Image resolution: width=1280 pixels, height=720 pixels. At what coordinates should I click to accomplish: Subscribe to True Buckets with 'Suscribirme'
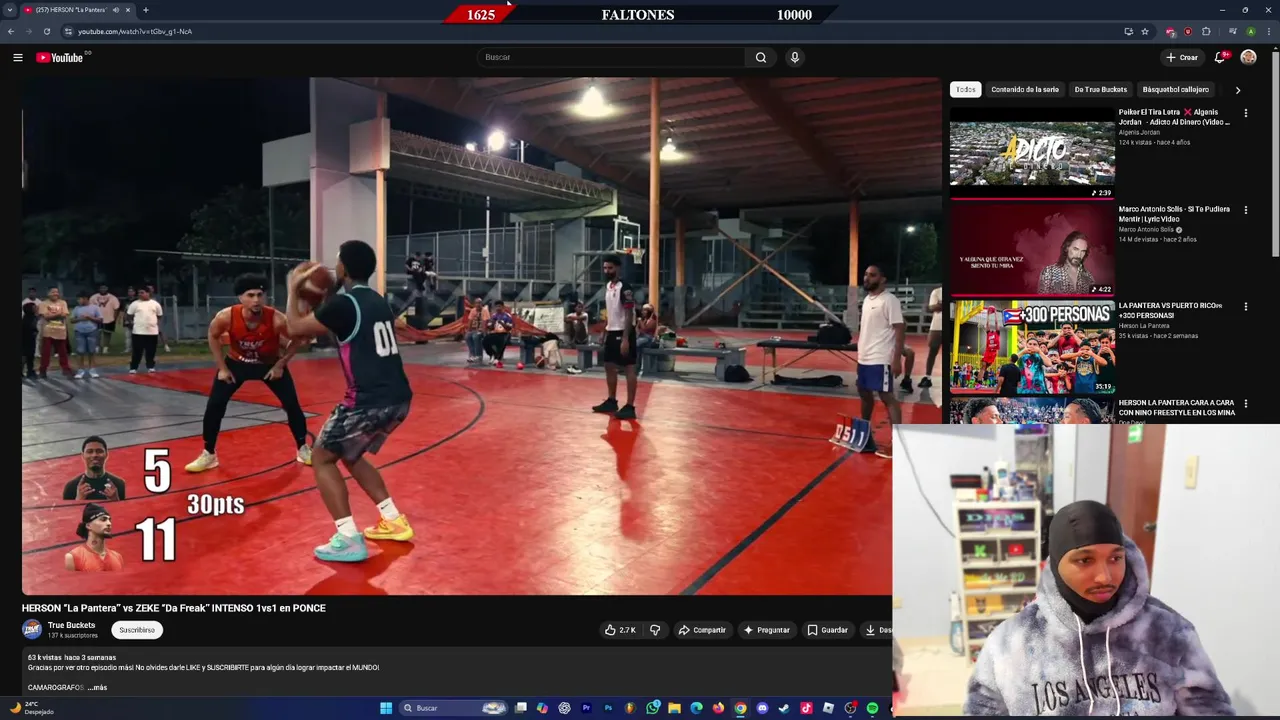[x=137, y=630]
